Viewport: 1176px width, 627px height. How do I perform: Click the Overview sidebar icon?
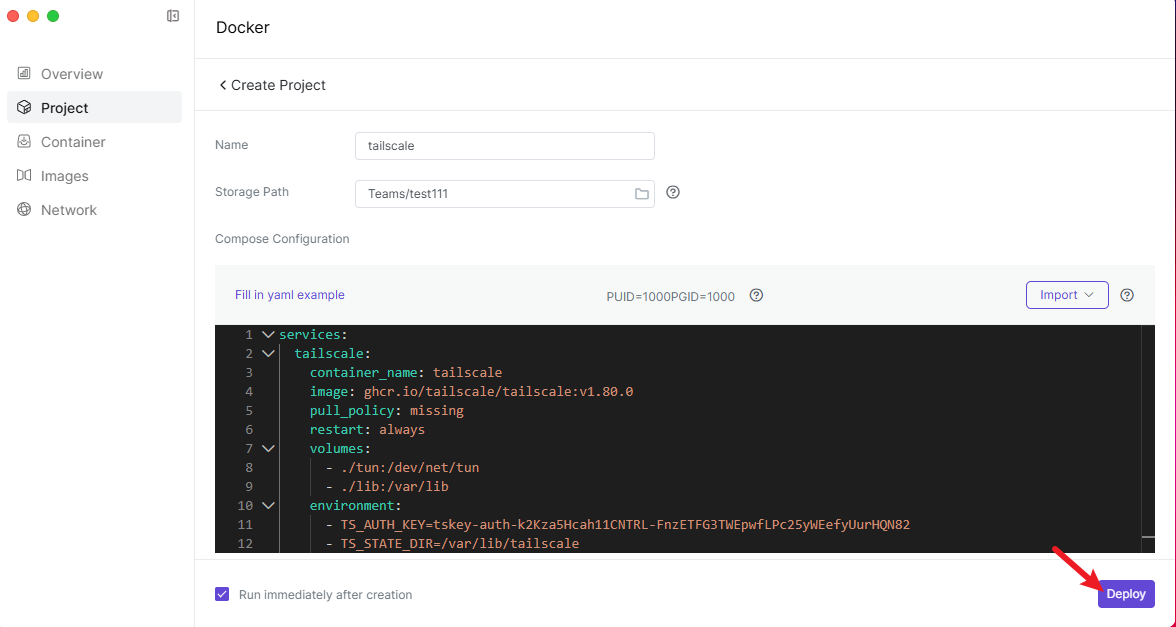tap(24, 74)
